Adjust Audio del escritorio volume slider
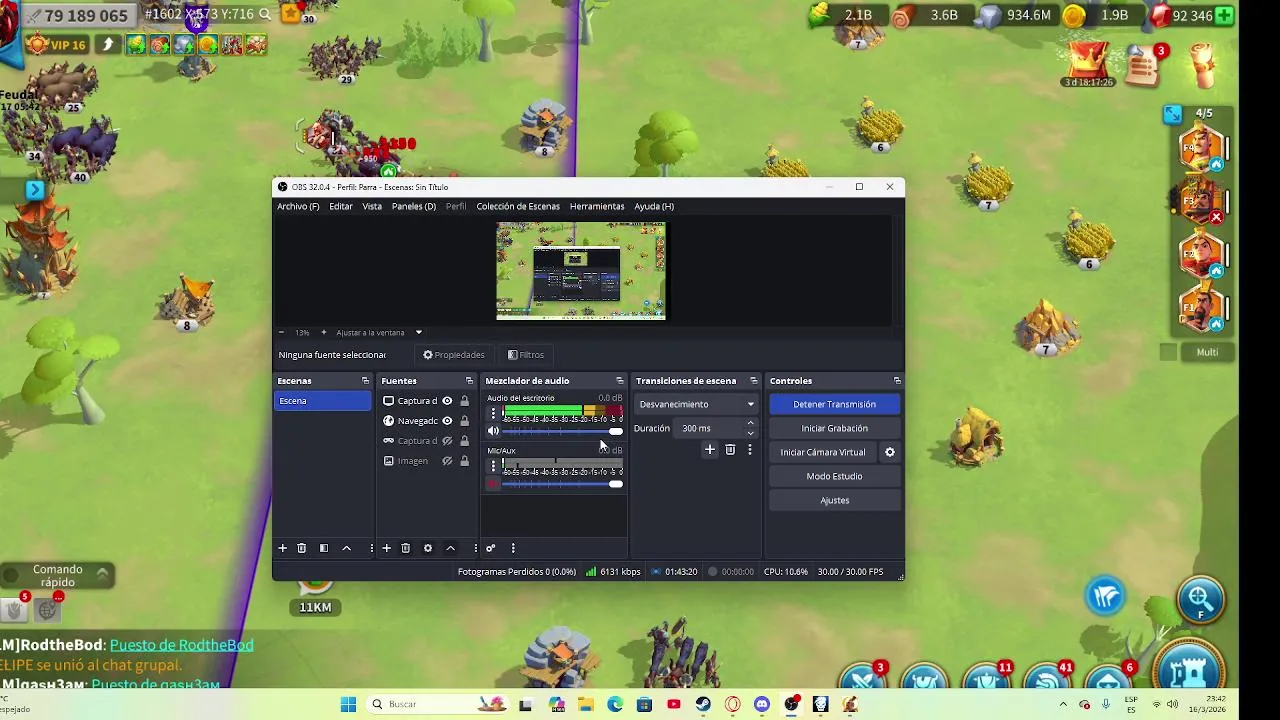Image resolution: width=1280 pixels, height=720 pixels. pyautogui.click(x=562, y=431)
